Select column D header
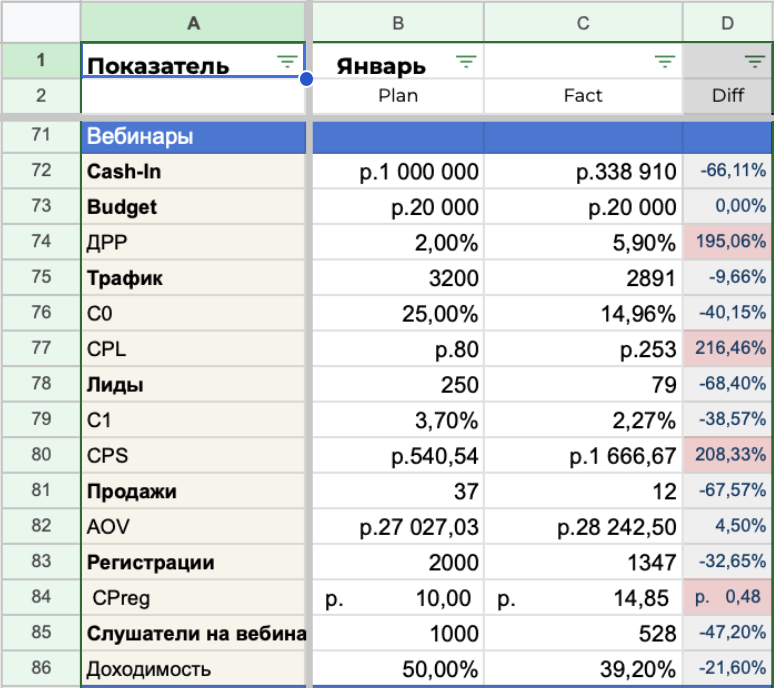The image size is (774, 688). tap(728, 23)
